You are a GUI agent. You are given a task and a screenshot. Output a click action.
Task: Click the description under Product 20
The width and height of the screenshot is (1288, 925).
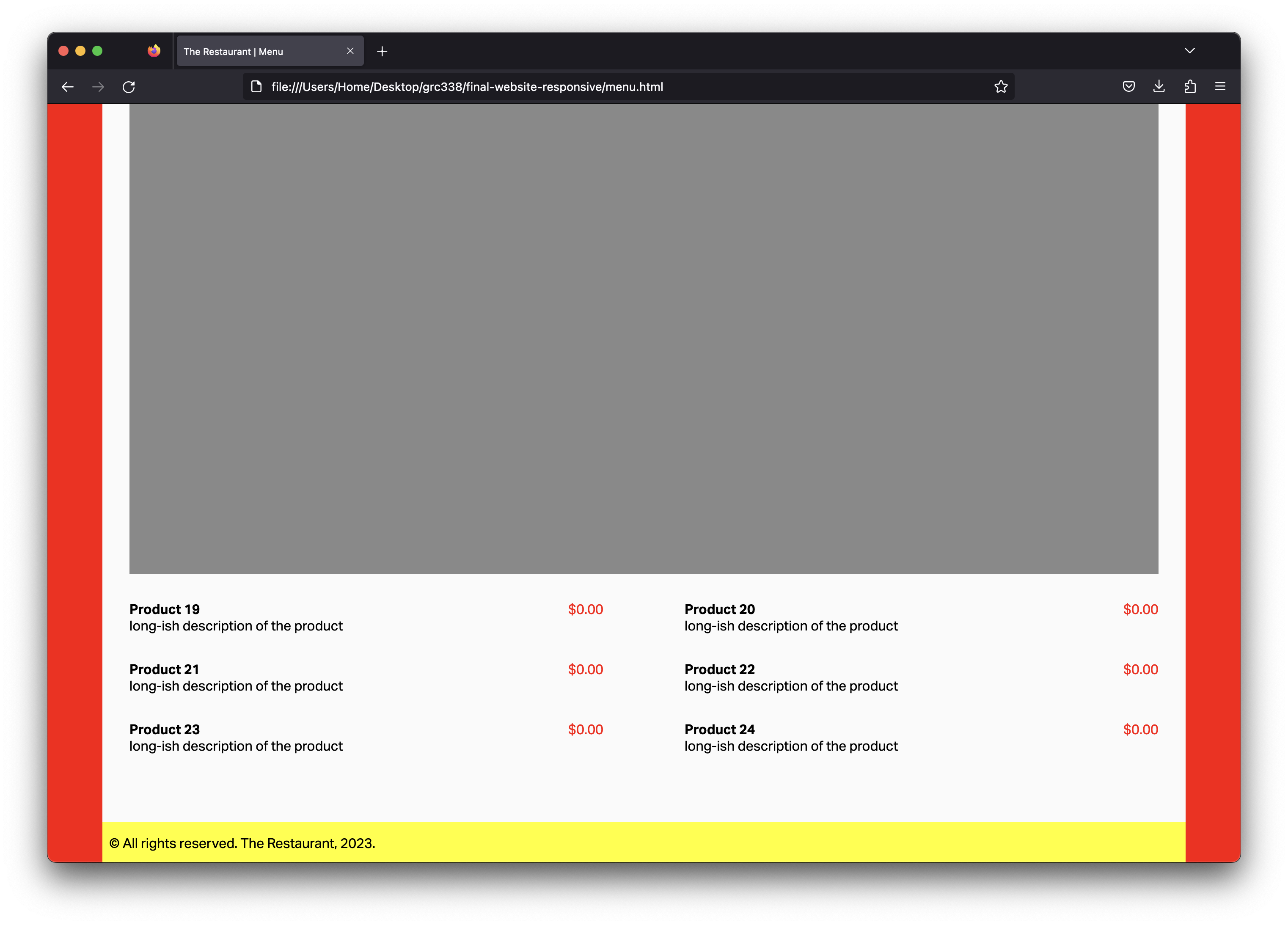tap(791, 626)
